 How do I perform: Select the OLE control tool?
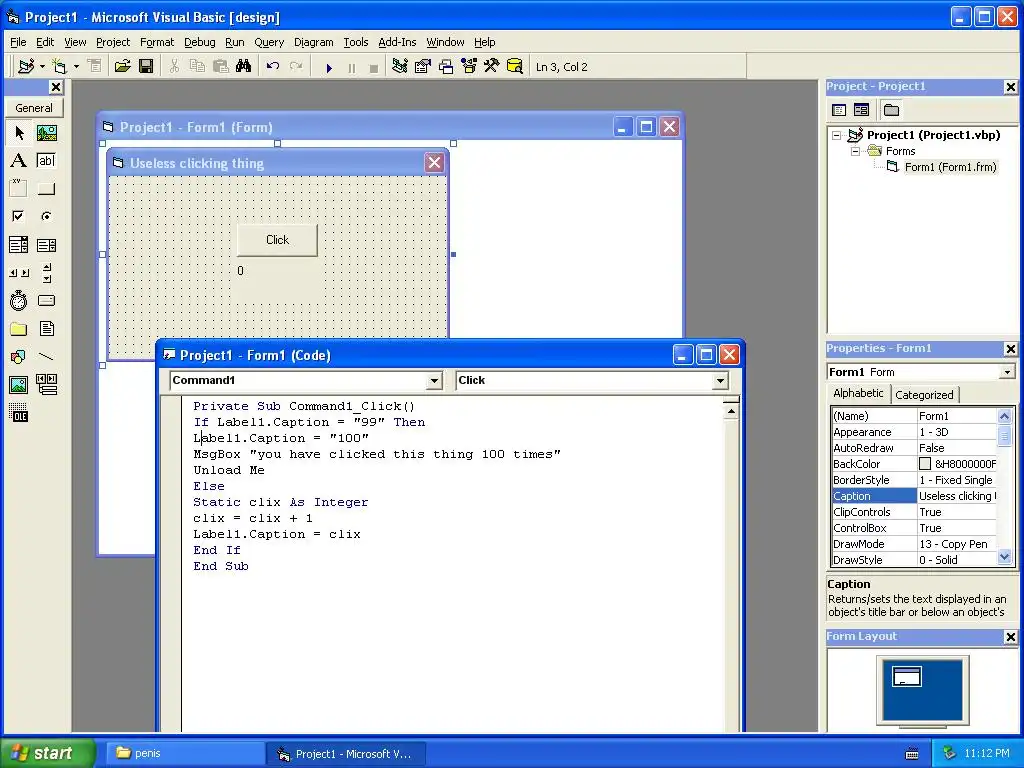19,413
